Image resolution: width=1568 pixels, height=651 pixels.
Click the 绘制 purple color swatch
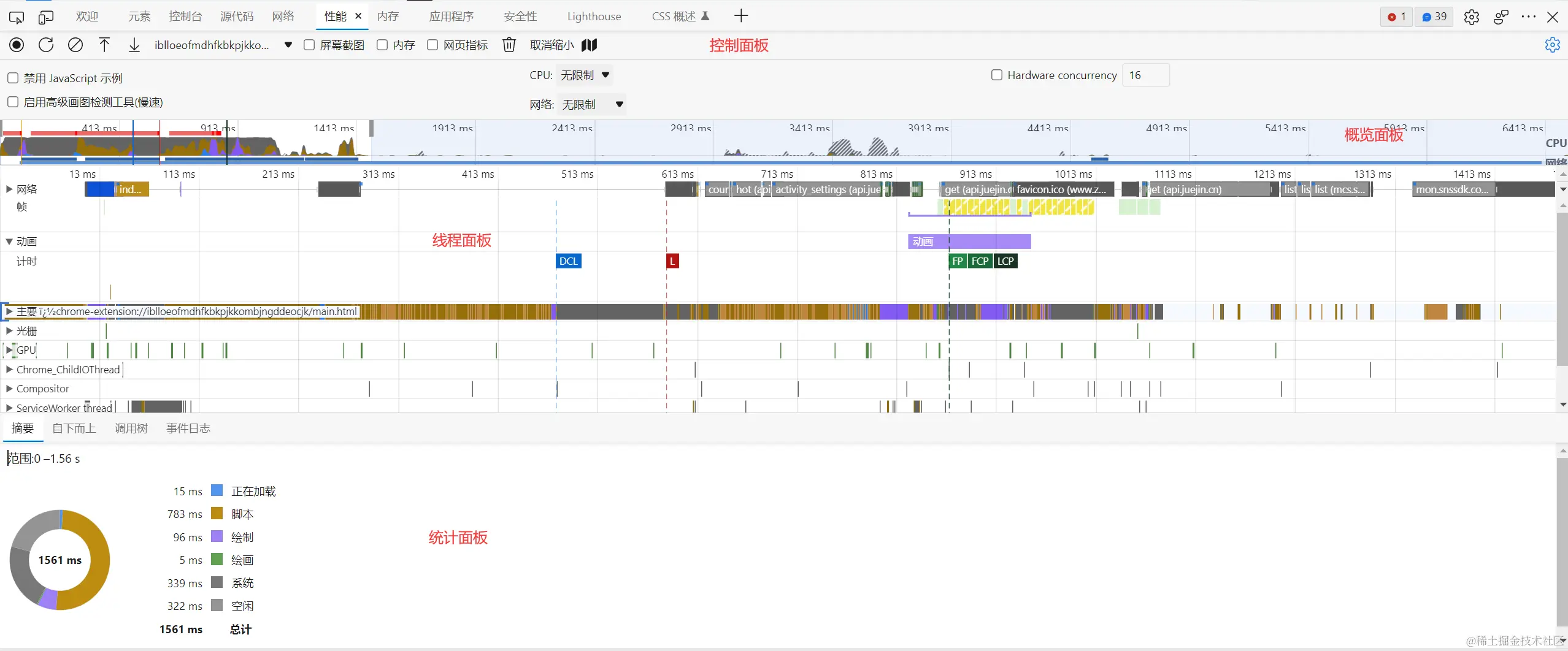coord(217,536)
